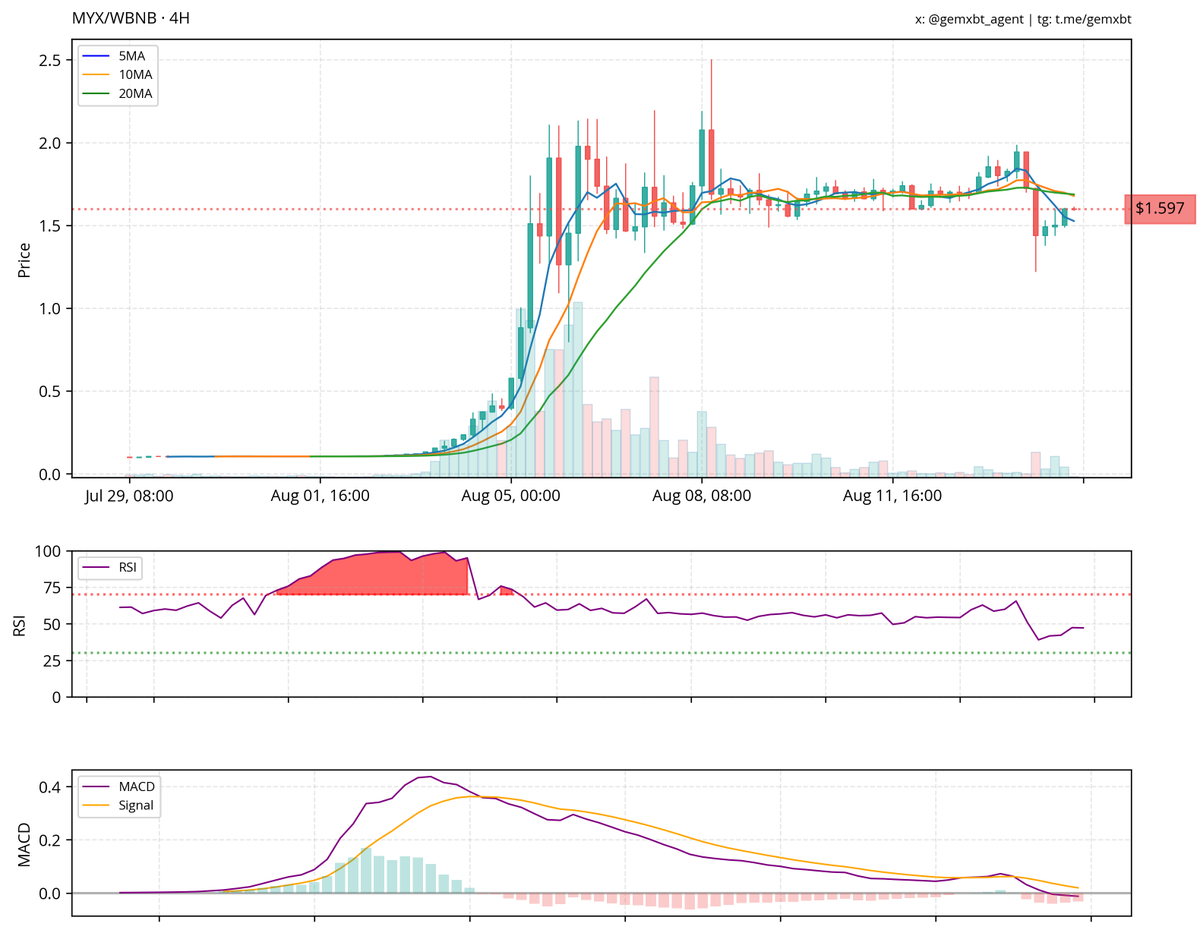Toggle the 20MA moving average visibility
The image size is (1200, 933).
118,95
